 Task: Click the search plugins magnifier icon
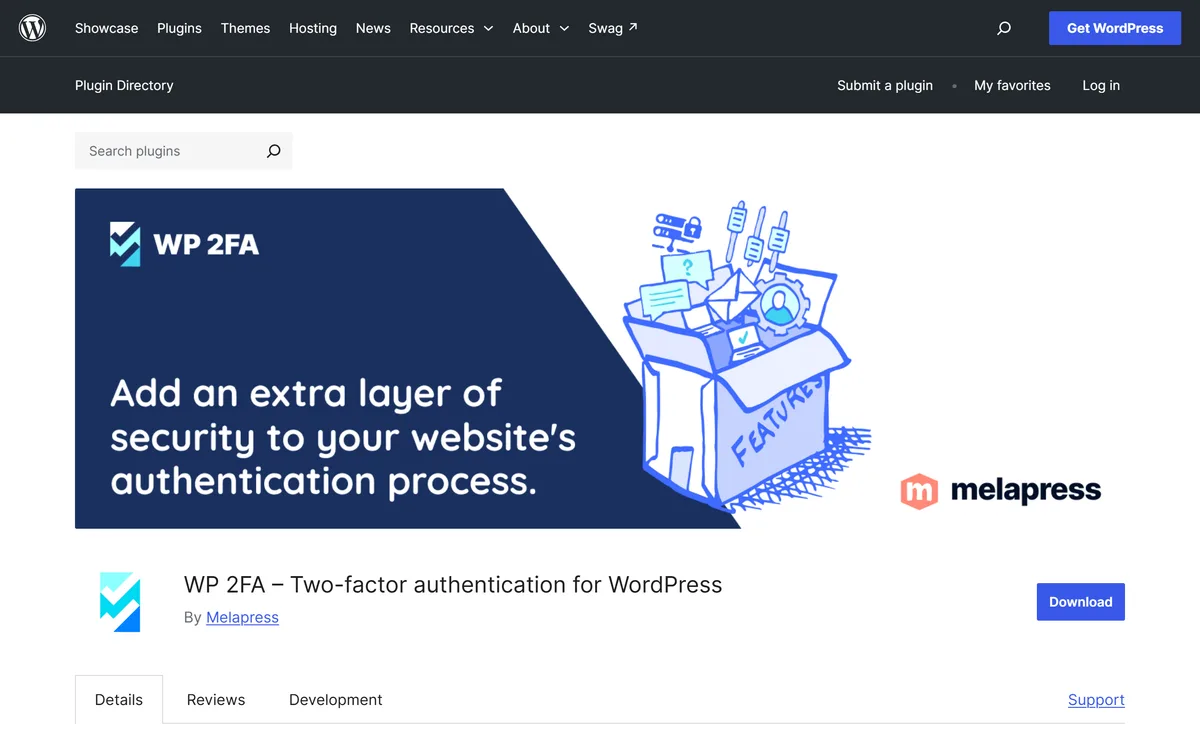point(273,151)
